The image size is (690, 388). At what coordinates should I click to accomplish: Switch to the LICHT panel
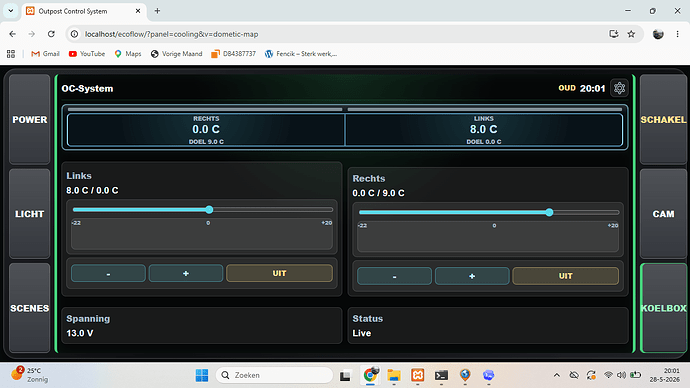29,214
